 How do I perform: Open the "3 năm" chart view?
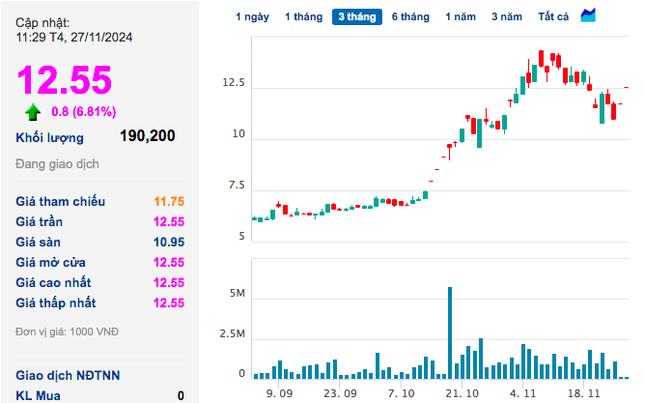[506, 16]
